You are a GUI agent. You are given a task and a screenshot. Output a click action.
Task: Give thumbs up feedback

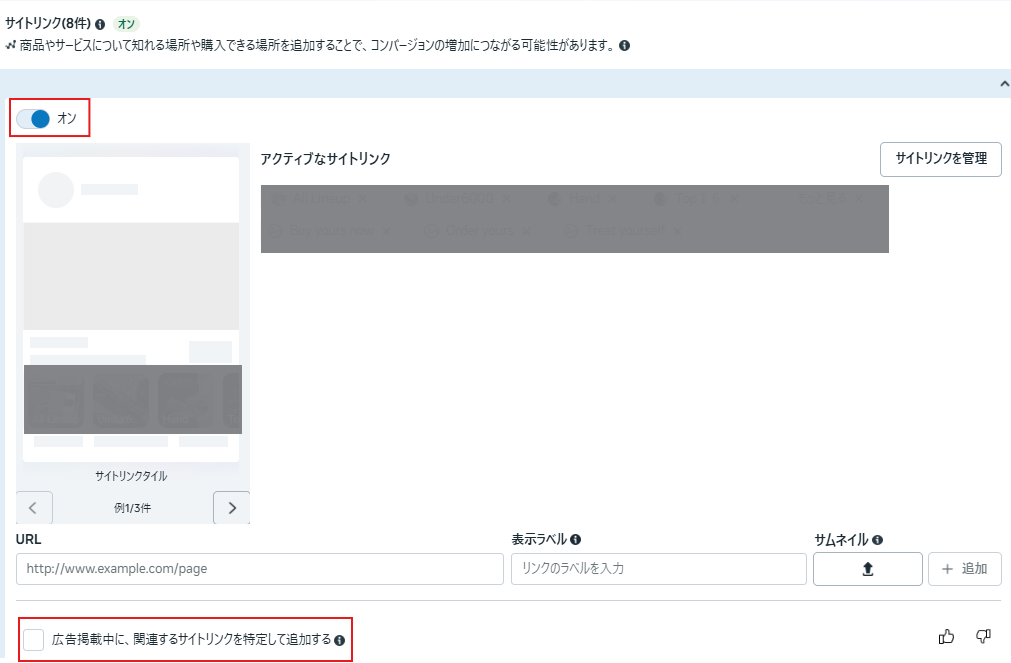tap(946, 637)
